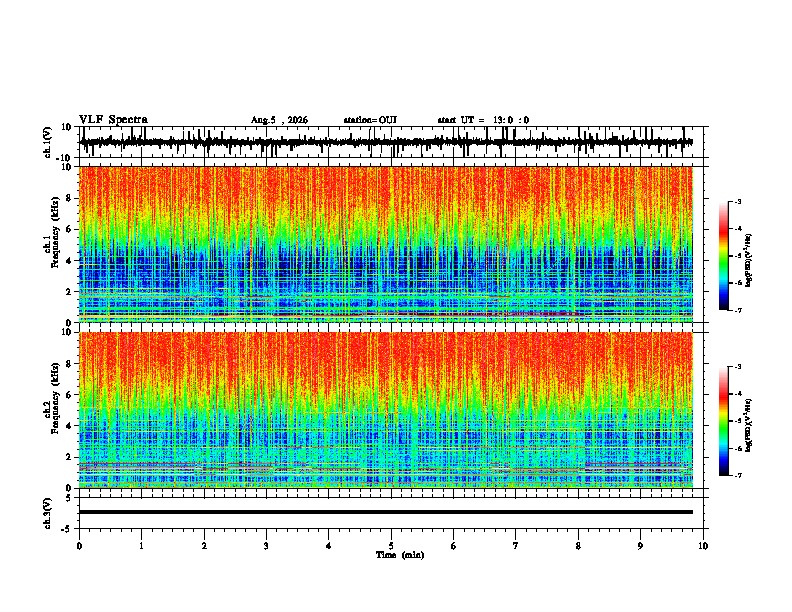Viewport: 792px width, 612px height.
Task: Click the ch.1 spectrogram color bar
Action: click(x=723, y=256)
